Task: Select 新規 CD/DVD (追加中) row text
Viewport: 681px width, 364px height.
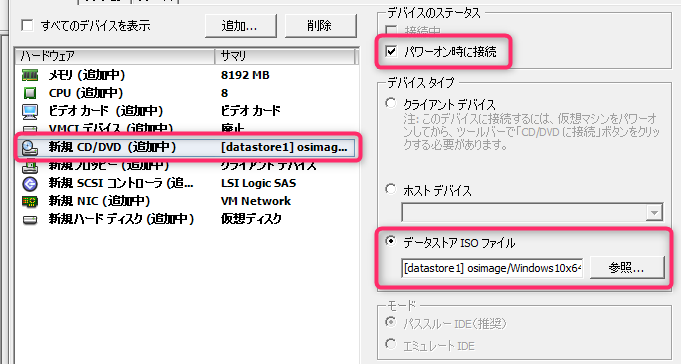Action: (x=112, y=147)
